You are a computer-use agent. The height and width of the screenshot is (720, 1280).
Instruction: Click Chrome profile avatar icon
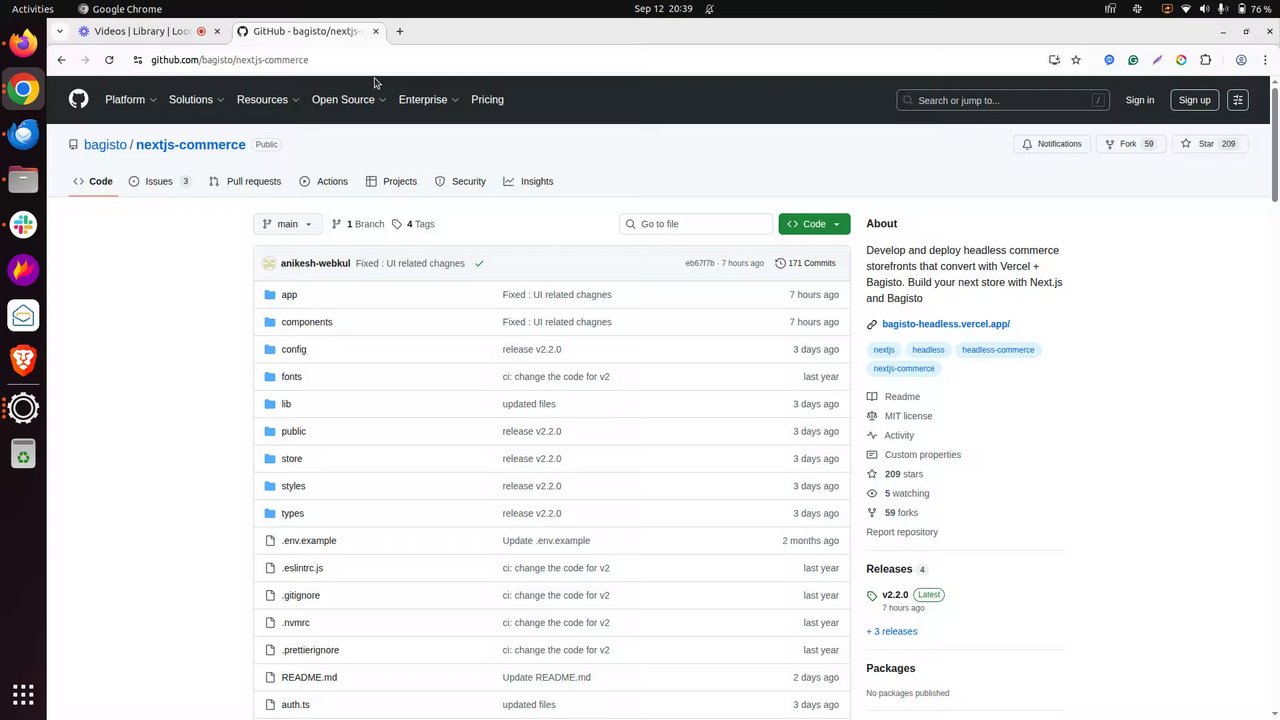[x=1241, y=60]
